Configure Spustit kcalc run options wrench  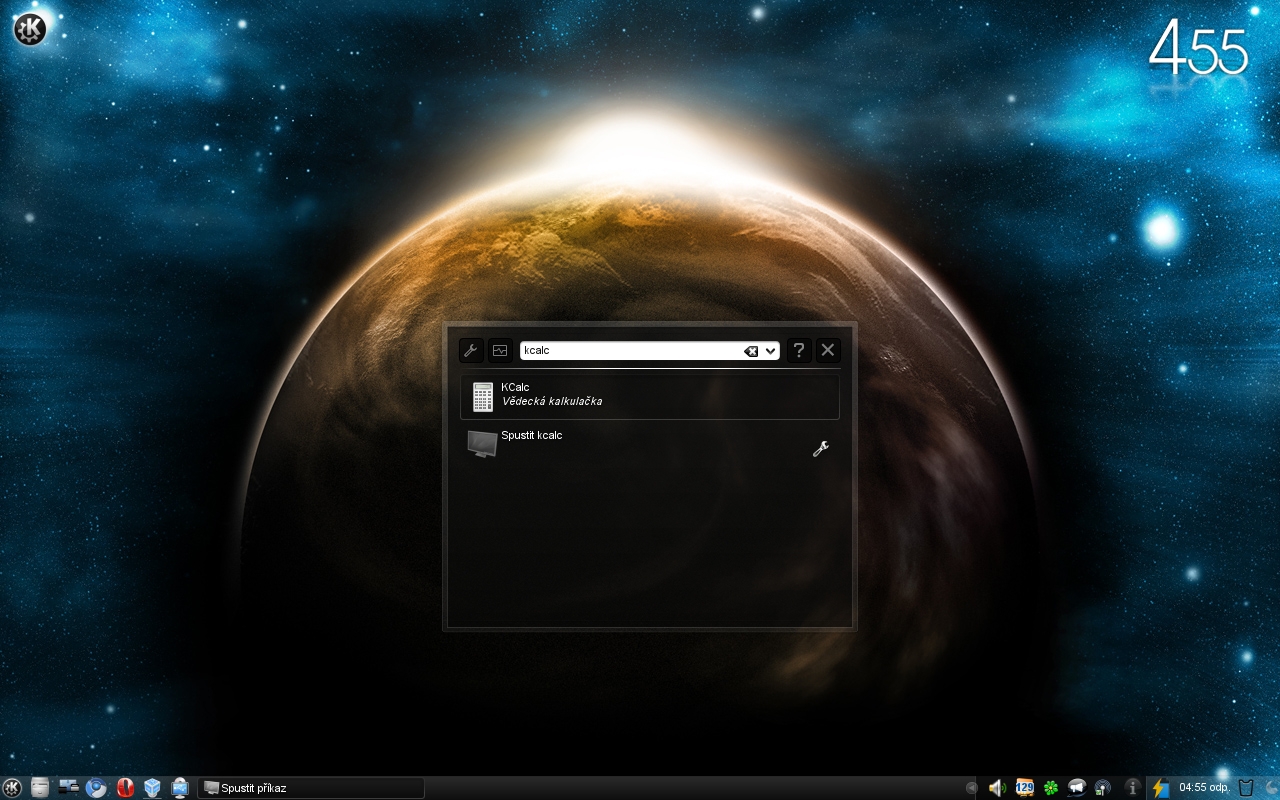821,449
